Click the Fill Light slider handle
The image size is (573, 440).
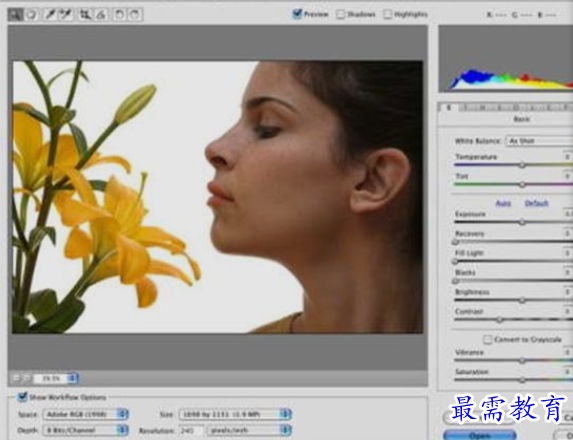coord(455,261)
